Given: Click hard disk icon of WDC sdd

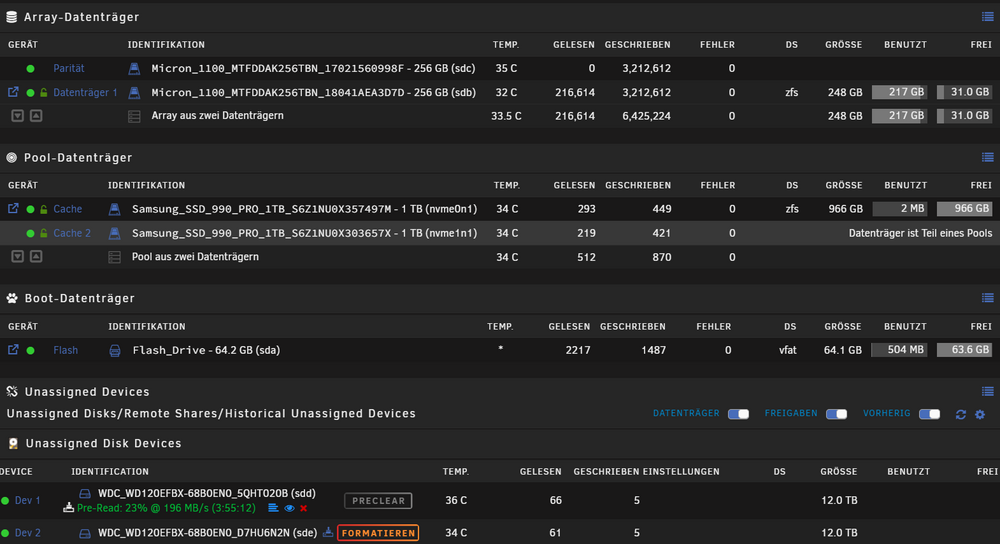Looking at the screenshot, I should pyautogui.click(x=85, y=494).
